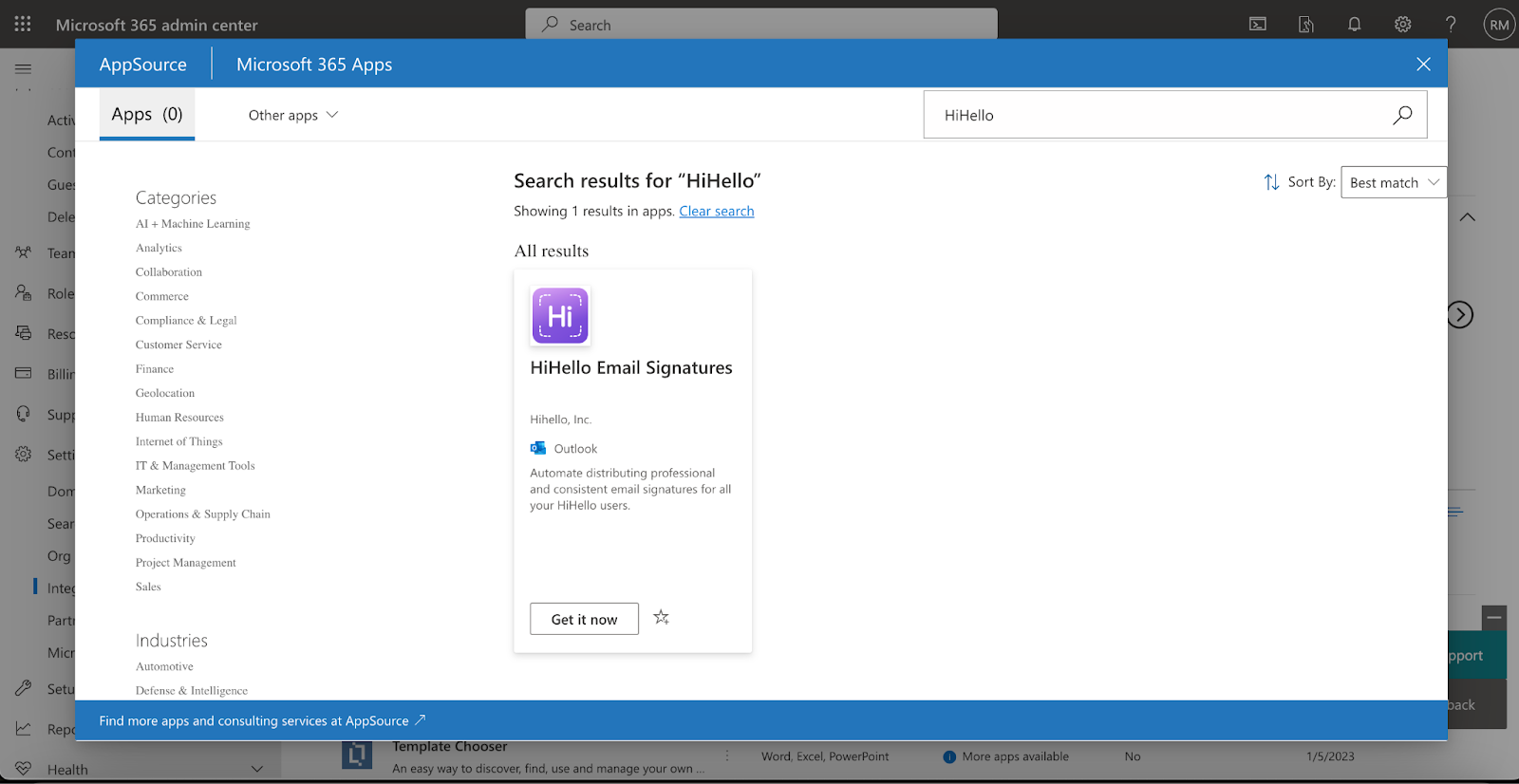1519x784 pixels.
Task: Click the next arrow circle at right edge
Action: point(1460,314)
